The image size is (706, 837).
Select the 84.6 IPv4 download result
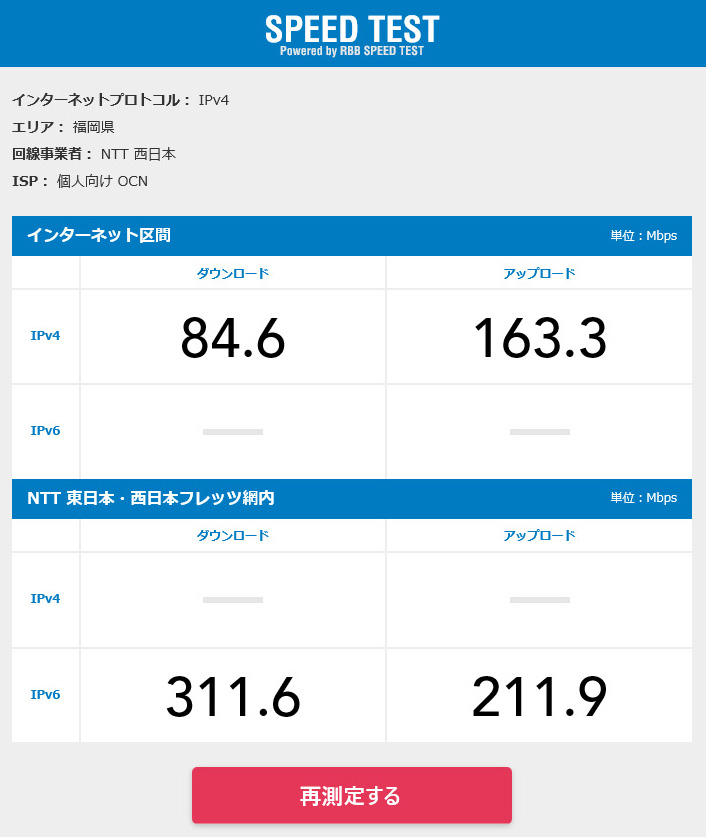click(233, 338)
